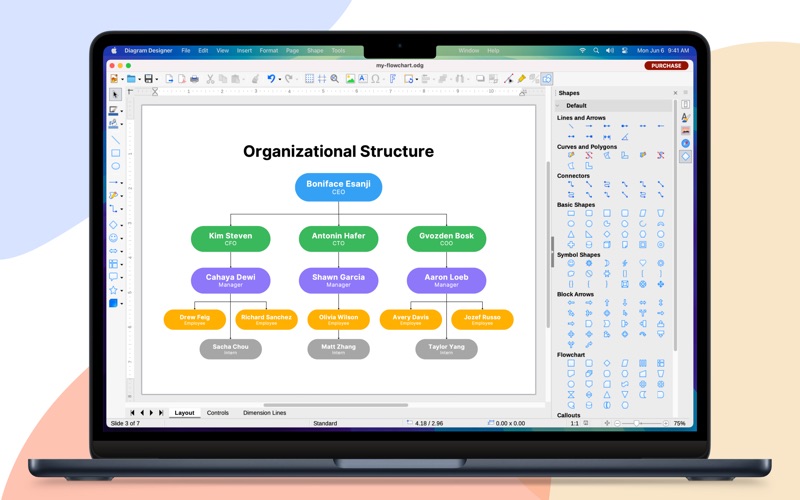Screen dimensions: 800x500
Task: Open the Undo history dropdown arrow
Action: [280, 79]
